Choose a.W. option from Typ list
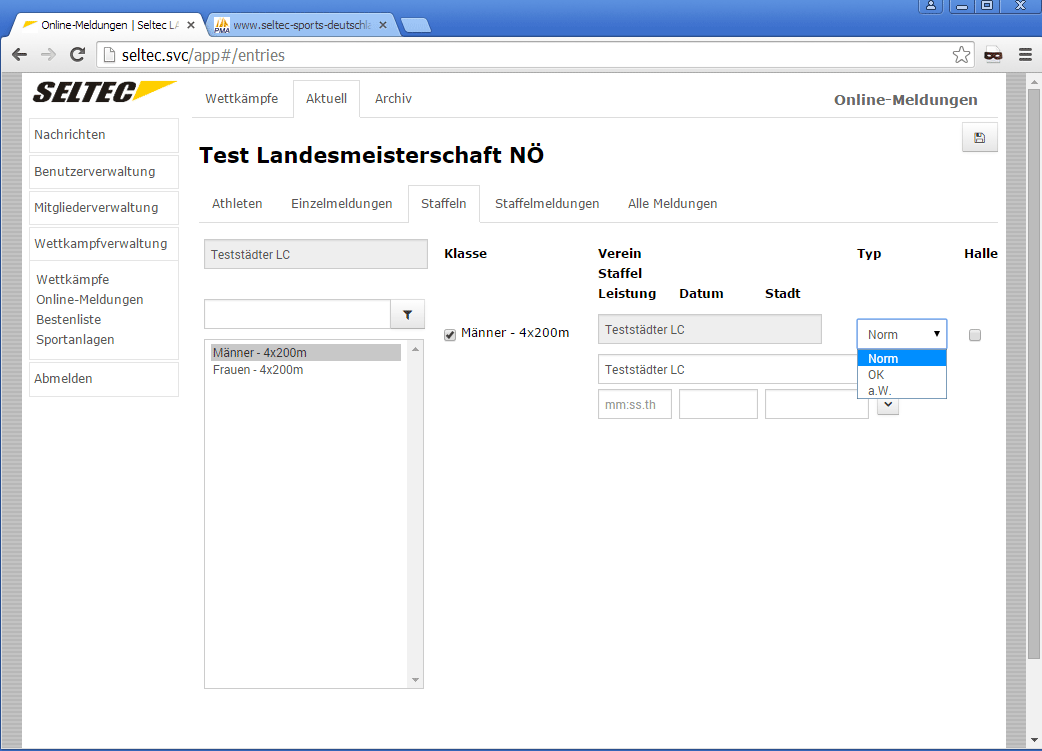Image resolution: width=1042 pixels, height=751 pixels. pos(879,390)
